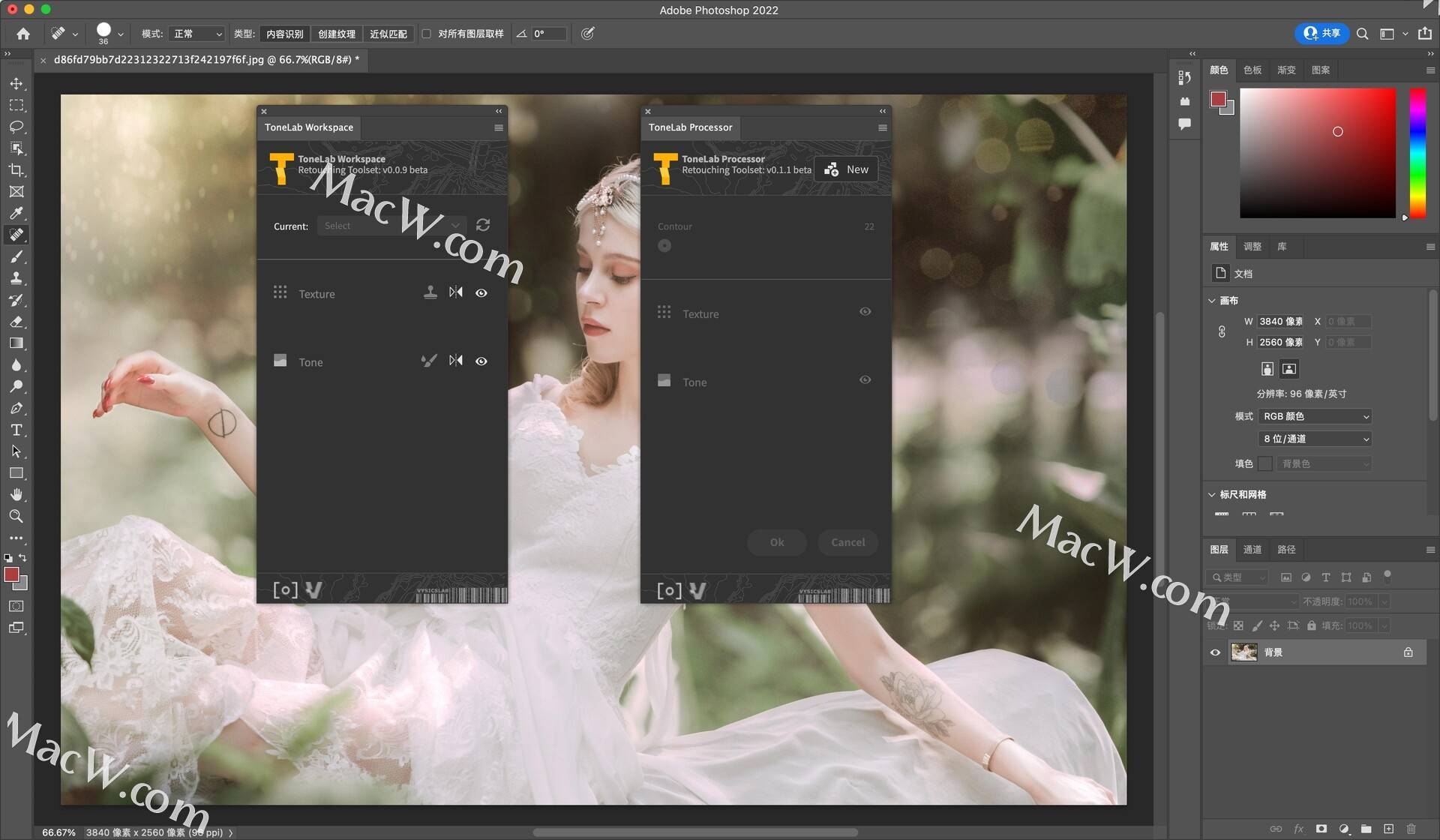Click the stamp icon in the Texture row

tap(430, 292)
